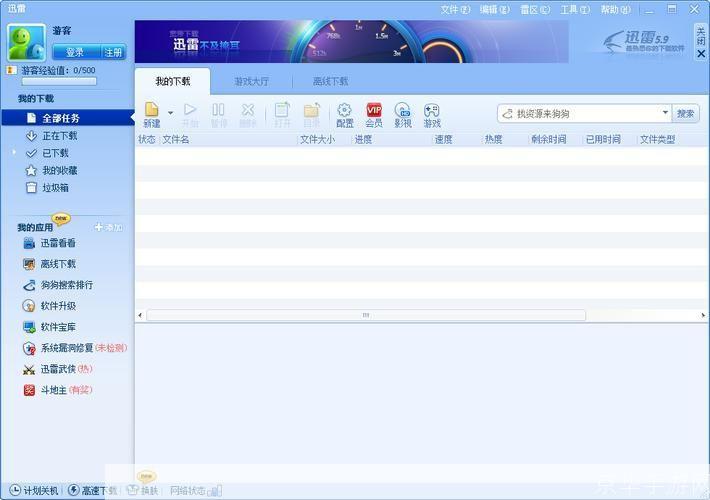The width and height of the screenshot is (710, 500).
Task: Click the 开始 start toolbar icon
Action: click(x=190, y=115)
